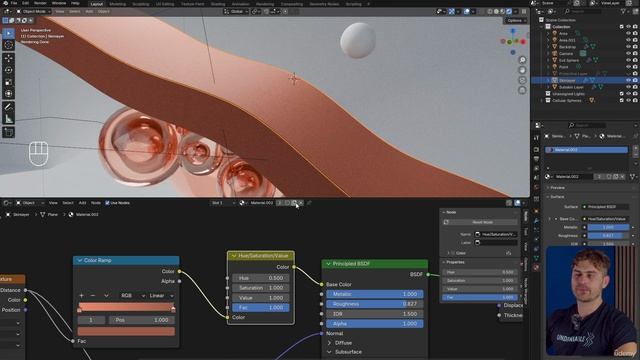Image resolution: width=640 pixels, height=360 pixels.
Task: Open the Object Mode dropdown
Action: pos(33,11)
